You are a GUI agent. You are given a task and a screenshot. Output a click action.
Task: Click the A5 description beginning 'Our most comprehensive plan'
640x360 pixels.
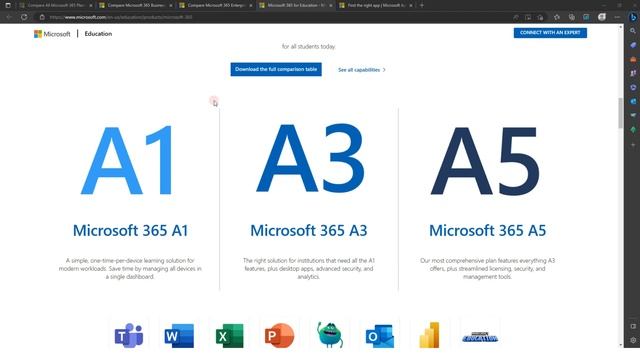(x=487, y=269)
